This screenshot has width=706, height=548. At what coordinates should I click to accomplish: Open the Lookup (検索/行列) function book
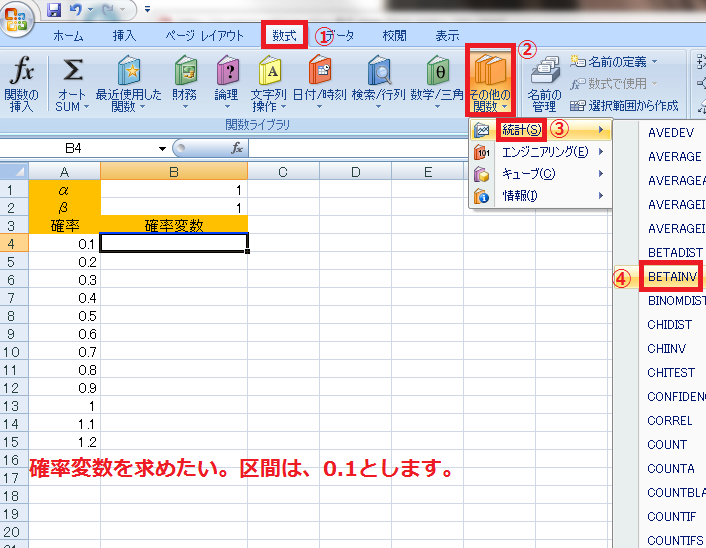(378, 83)
